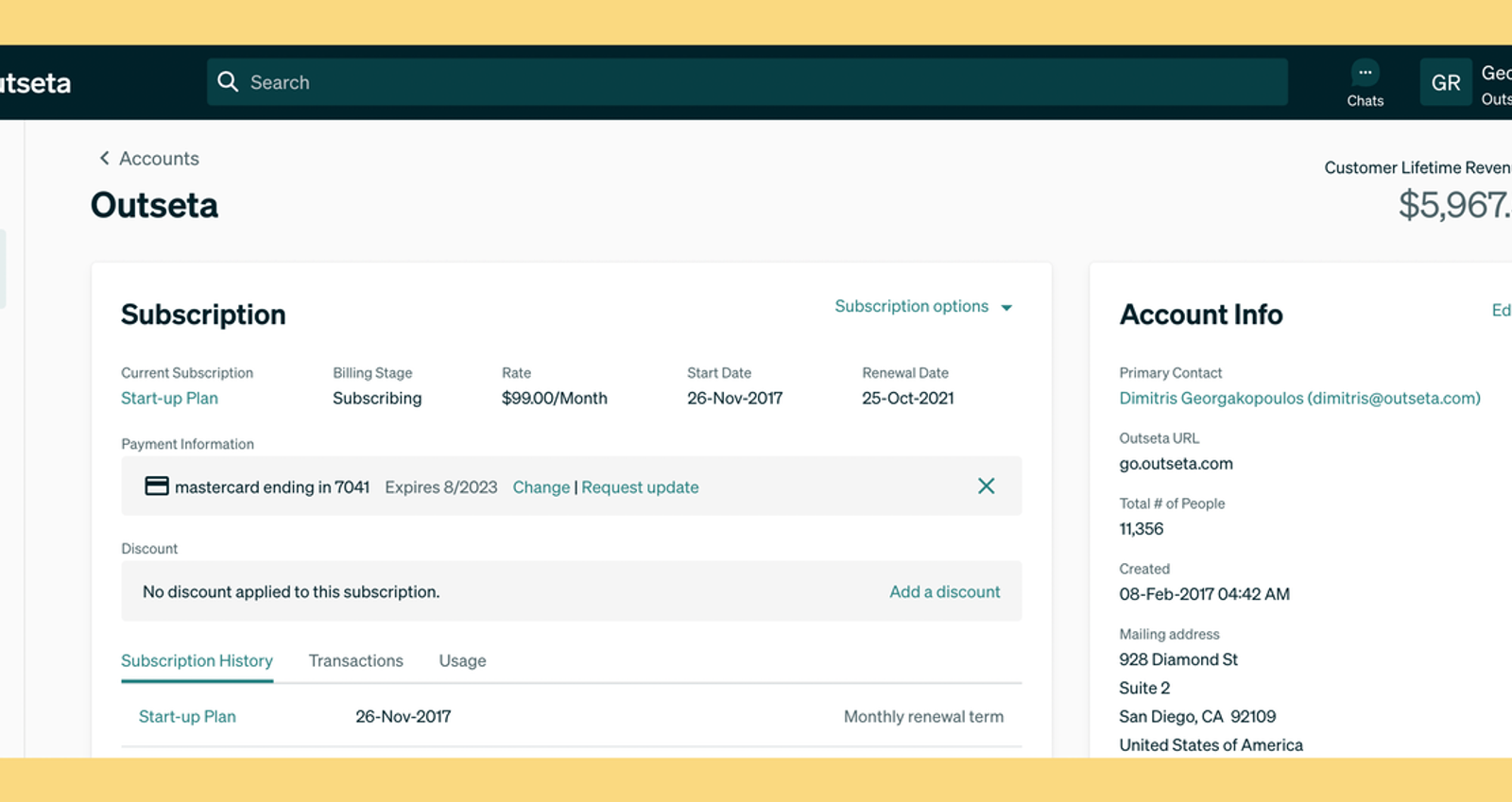This screenshot has height=802, width=1512.
Task: Open the Start-up Plan subscription history entry
Action: (x=187, y=717)
